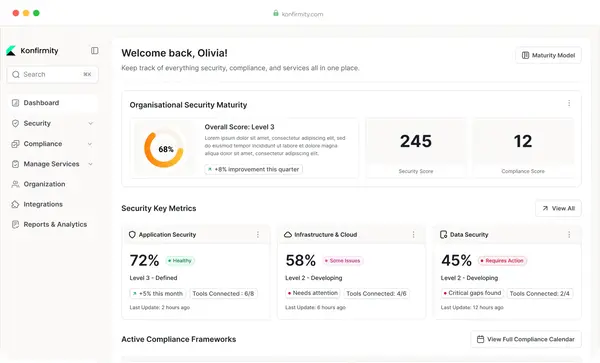The image size is (600, 363).
Task: Click the Organization people icon
Action: [x=15, y=184]
